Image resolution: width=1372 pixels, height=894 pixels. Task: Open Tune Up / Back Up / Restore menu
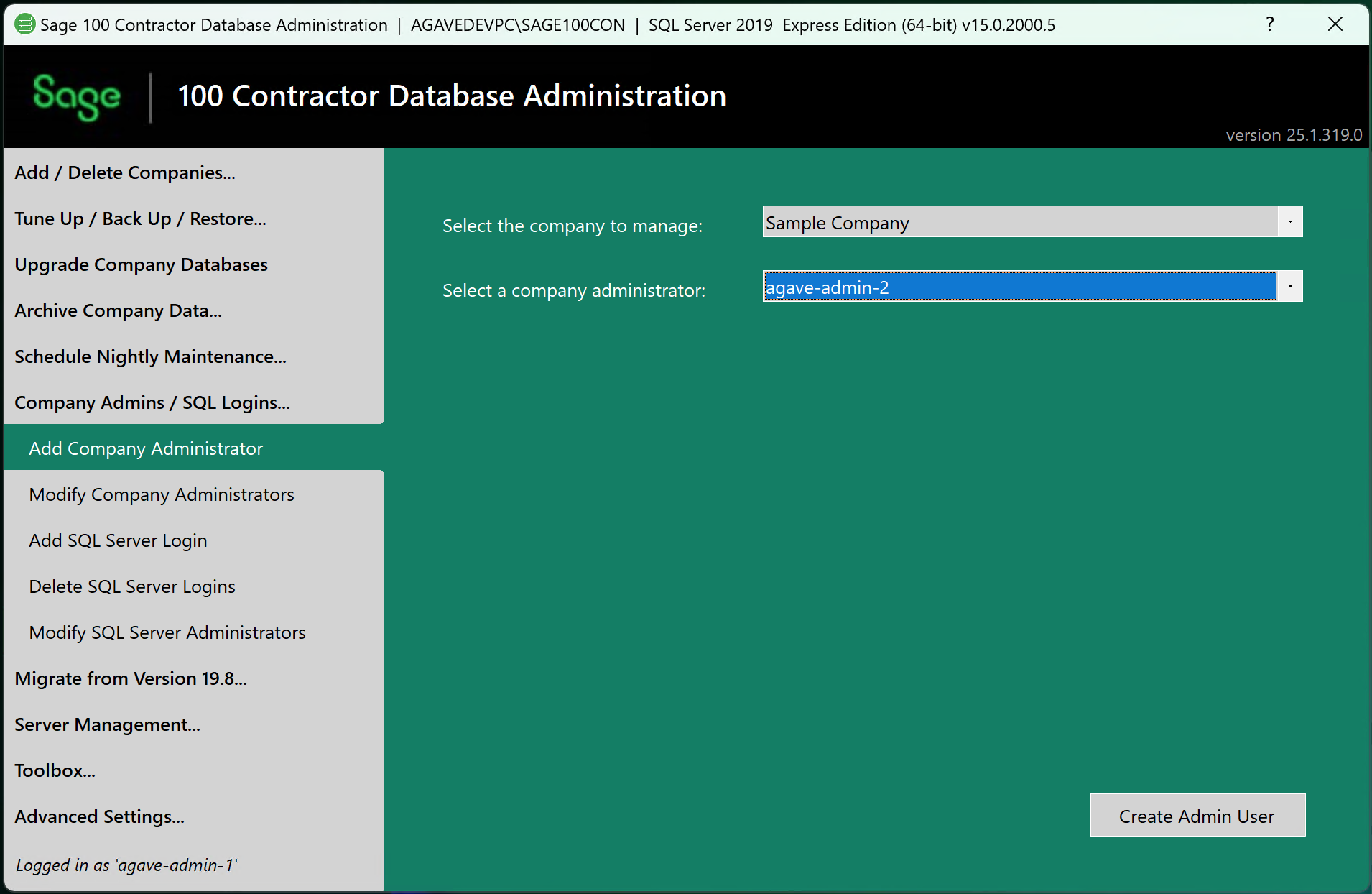pos(141,219)
